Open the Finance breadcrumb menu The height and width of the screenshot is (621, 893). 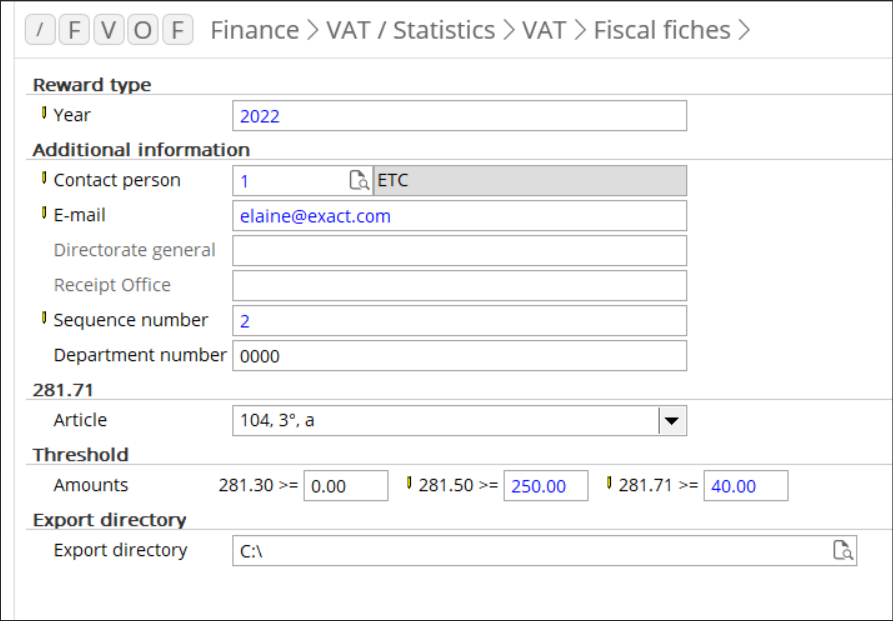(x=254, y=31)
